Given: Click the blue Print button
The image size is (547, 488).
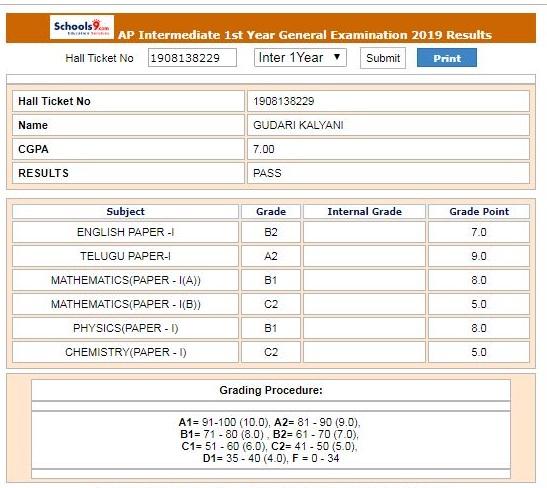Looking at the screenshot, I should coord(447,58).
